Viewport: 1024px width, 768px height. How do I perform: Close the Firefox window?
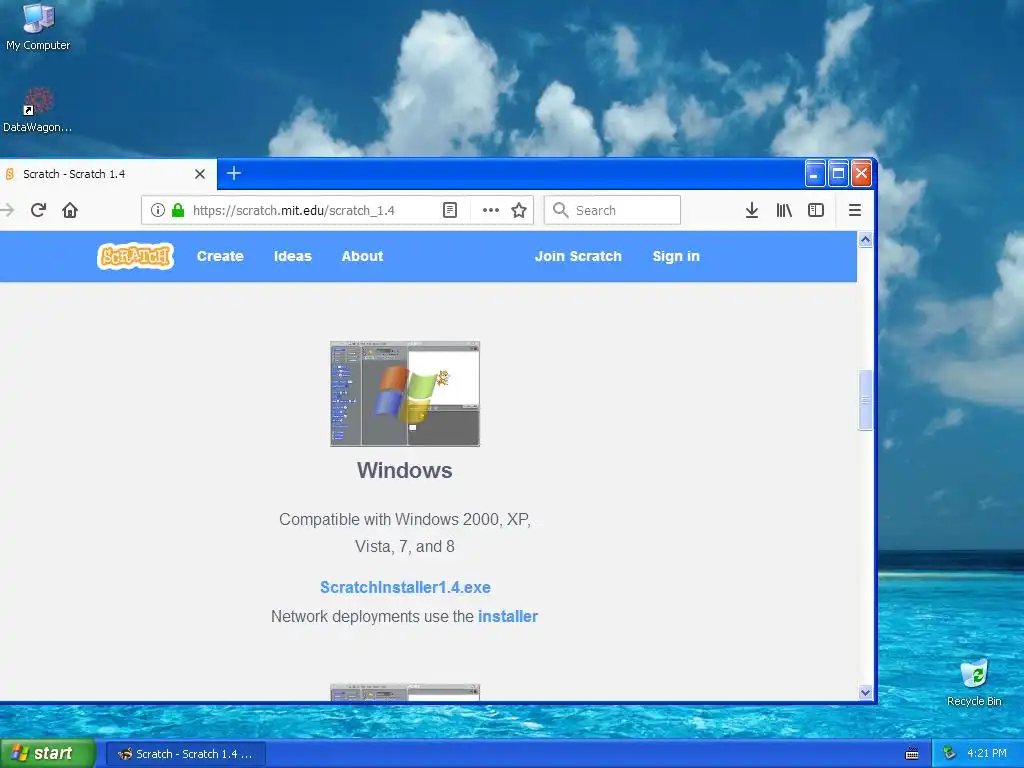coord(861,174)
